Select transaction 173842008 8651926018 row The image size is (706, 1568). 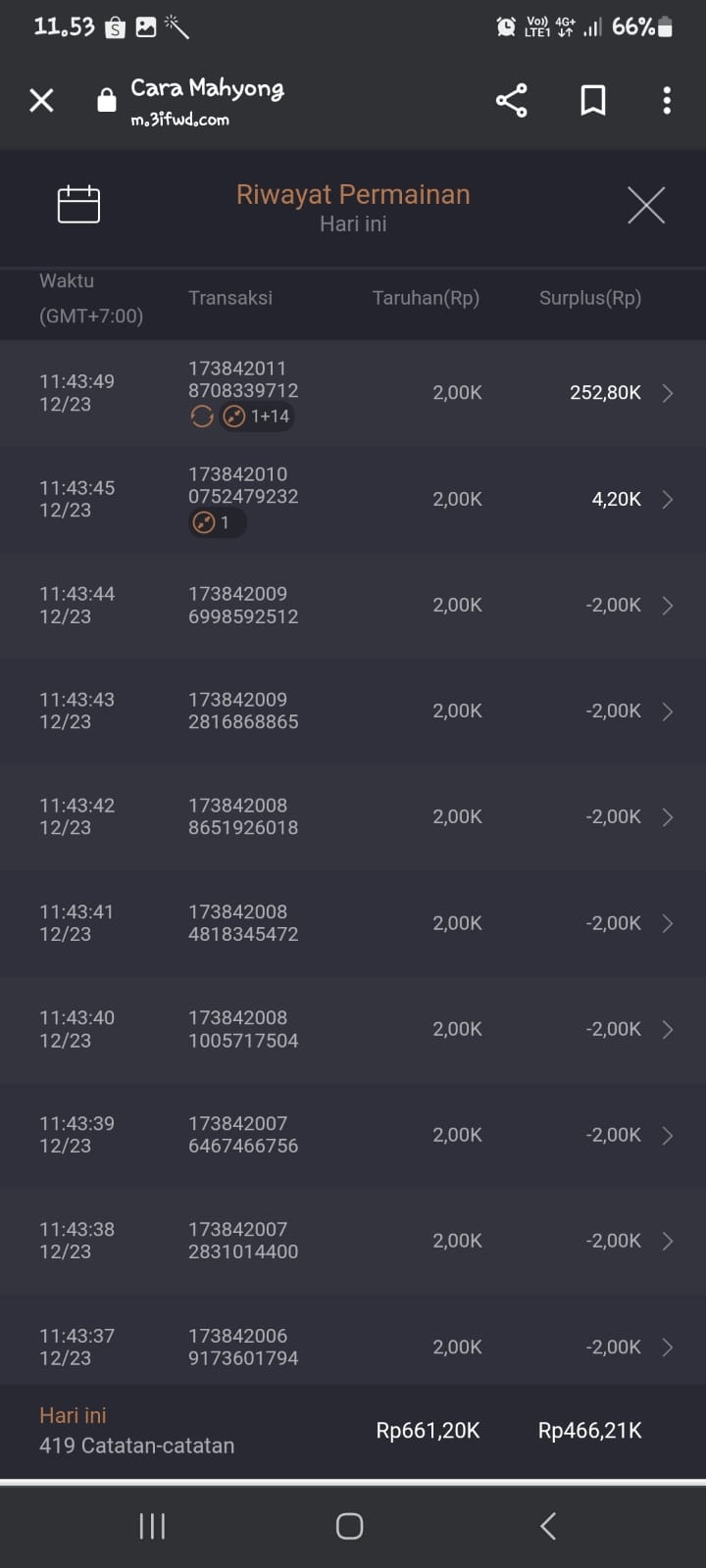[x=243, y=816]
